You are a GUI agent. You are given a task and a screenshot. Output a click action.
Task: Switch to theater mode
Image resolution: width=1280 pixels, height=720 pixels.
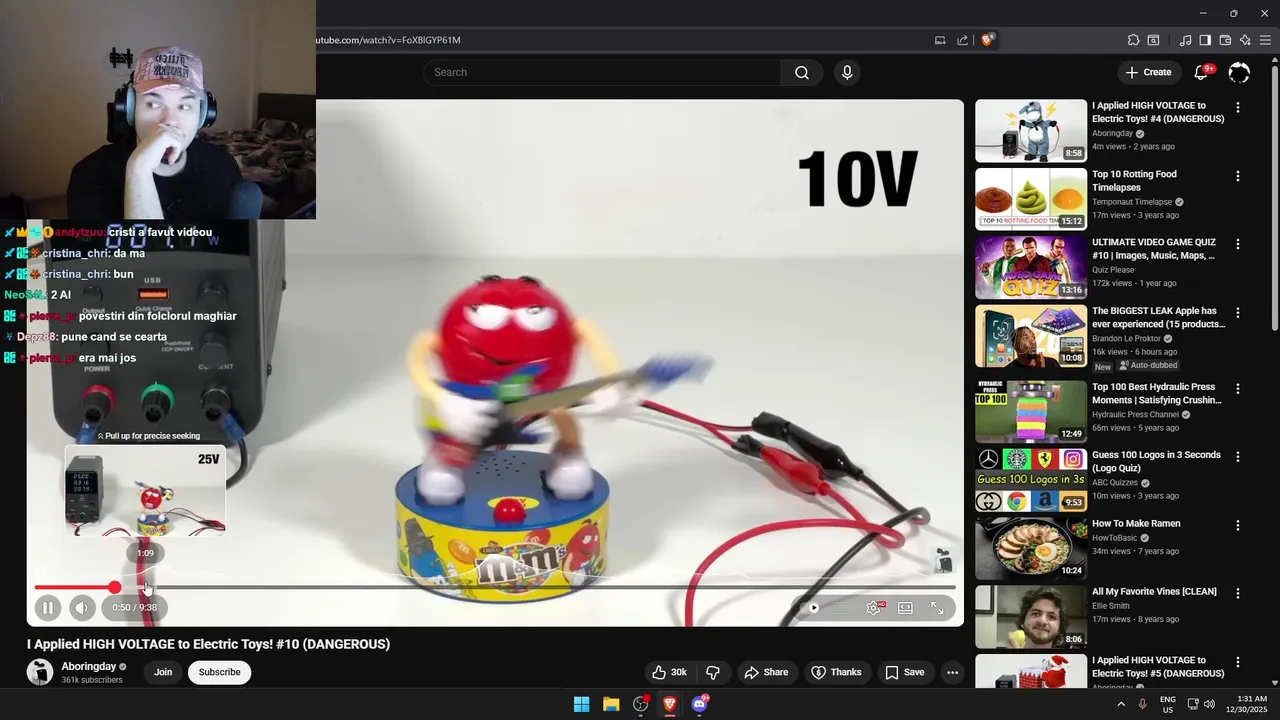coord(905,608)
